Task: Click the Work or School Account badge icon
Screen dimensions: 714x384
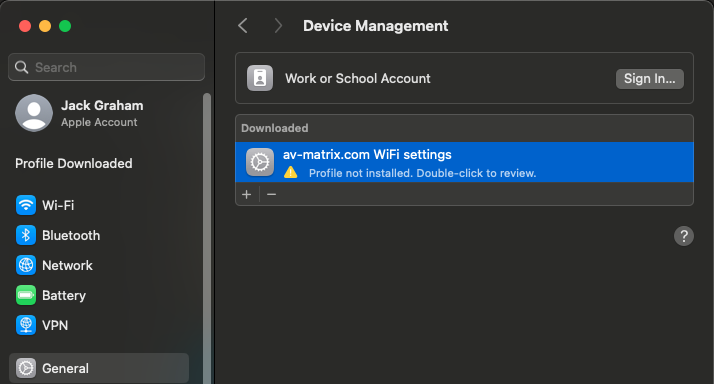Action: [x=260, y=78]
